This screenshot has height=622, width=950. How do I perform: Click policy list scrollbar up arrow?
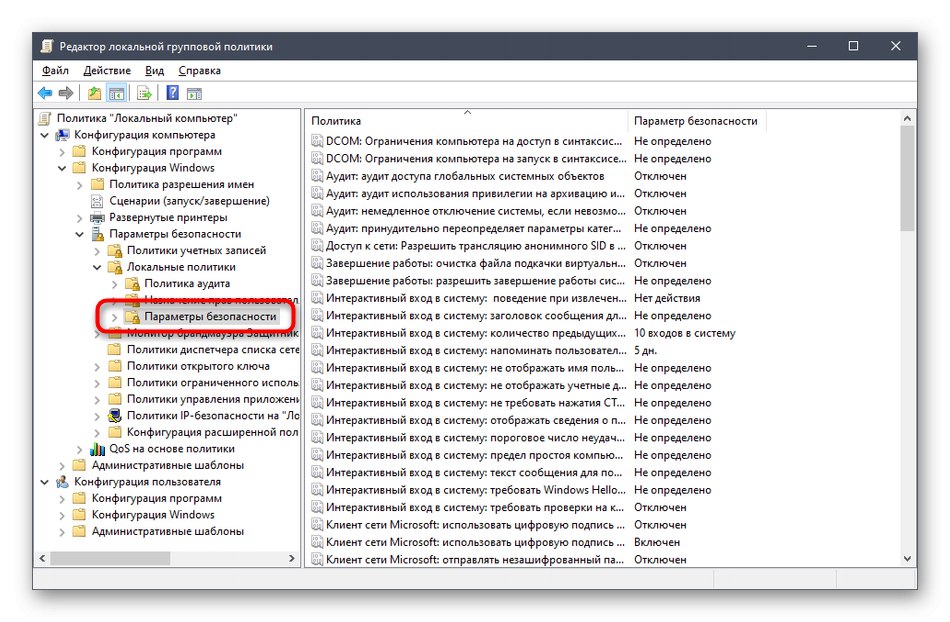tap(907, 119)
